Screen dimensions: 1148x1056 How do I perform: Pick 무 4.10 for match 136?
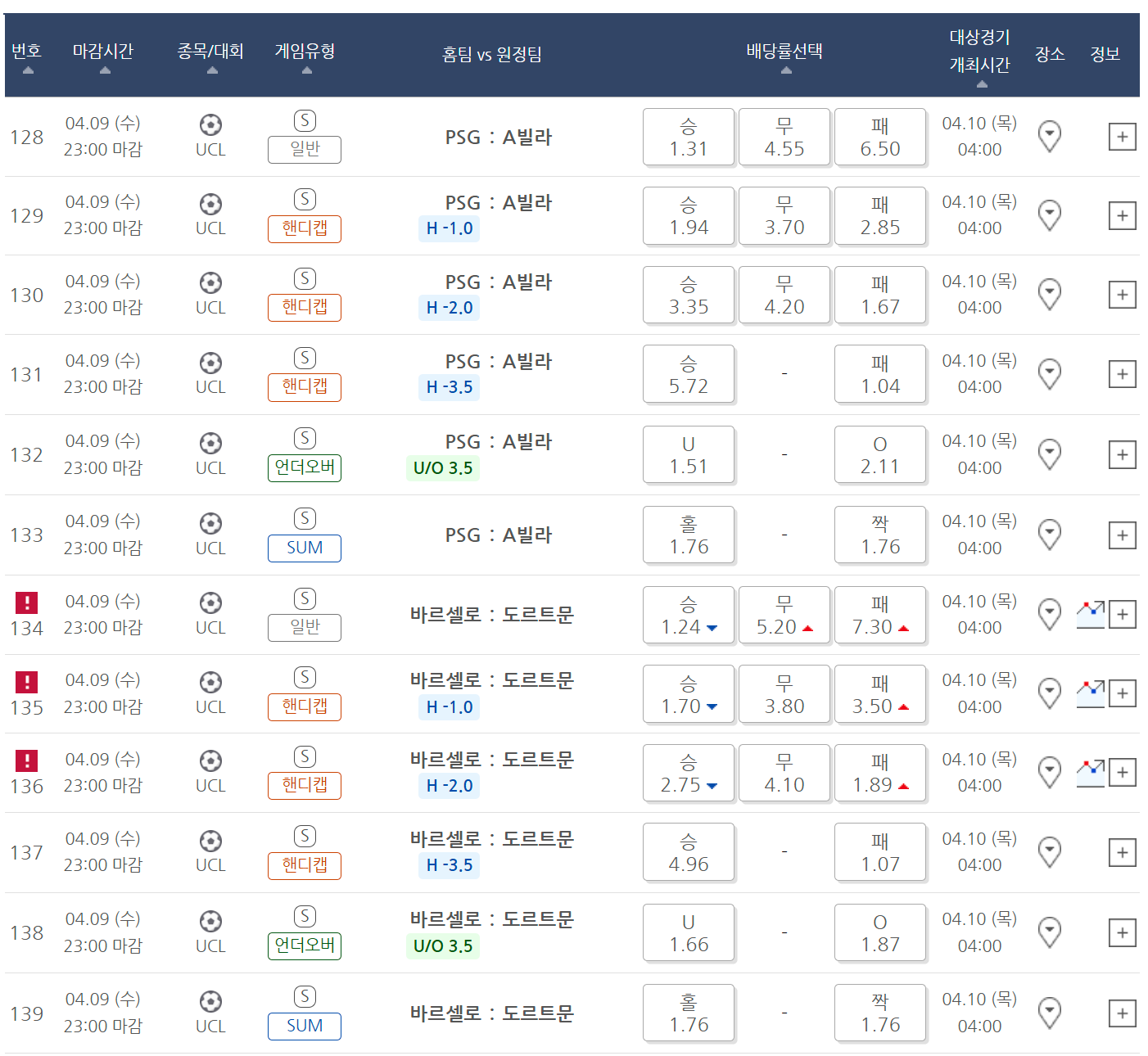[784, 773]
